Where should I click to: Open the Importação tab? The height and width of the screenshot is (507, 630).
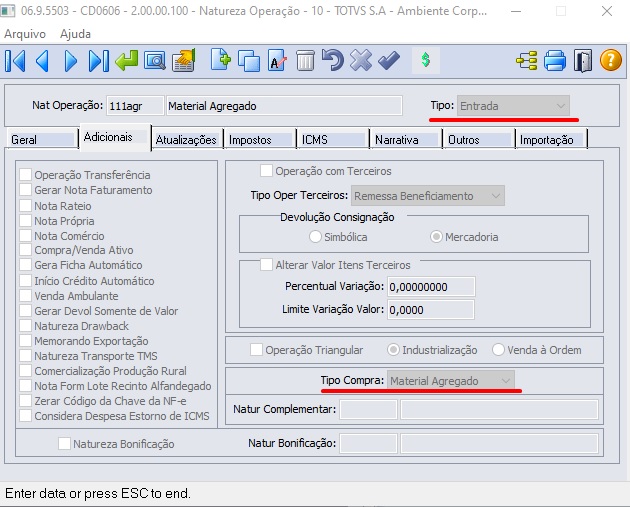click(x=551, y=139)
